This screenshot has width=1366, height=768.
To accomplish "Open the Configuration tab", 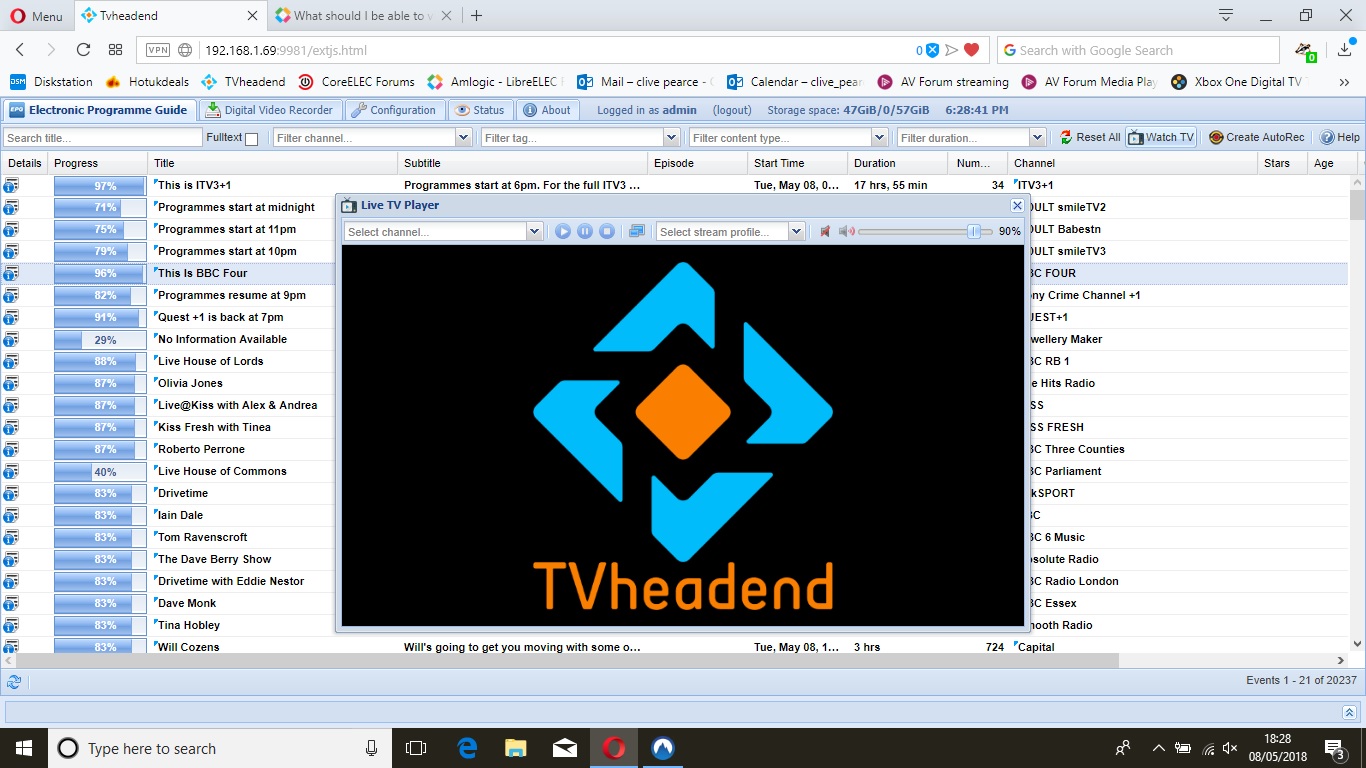I will click(x=394, y=110).
